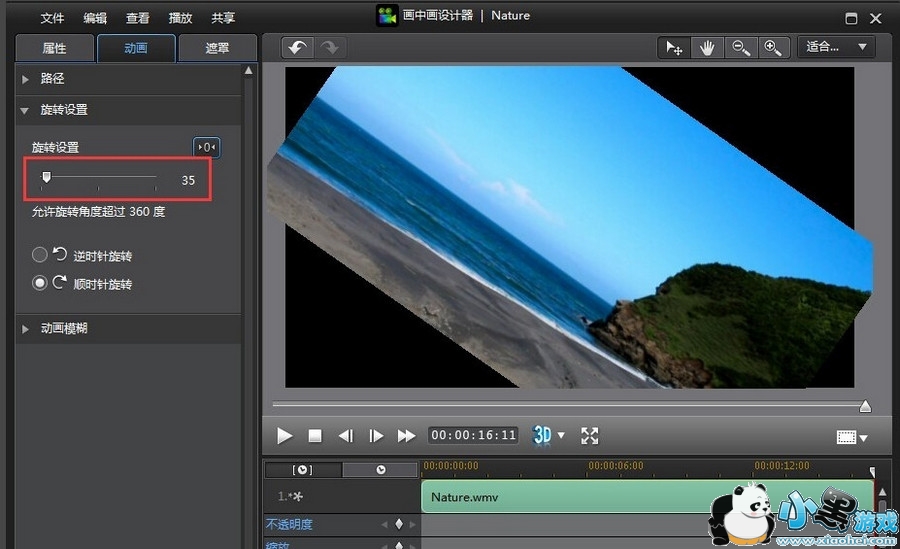Select the arrow move tool
Image resolution: width=900 pixels, height=549 pixels.
tap(674, 47)
